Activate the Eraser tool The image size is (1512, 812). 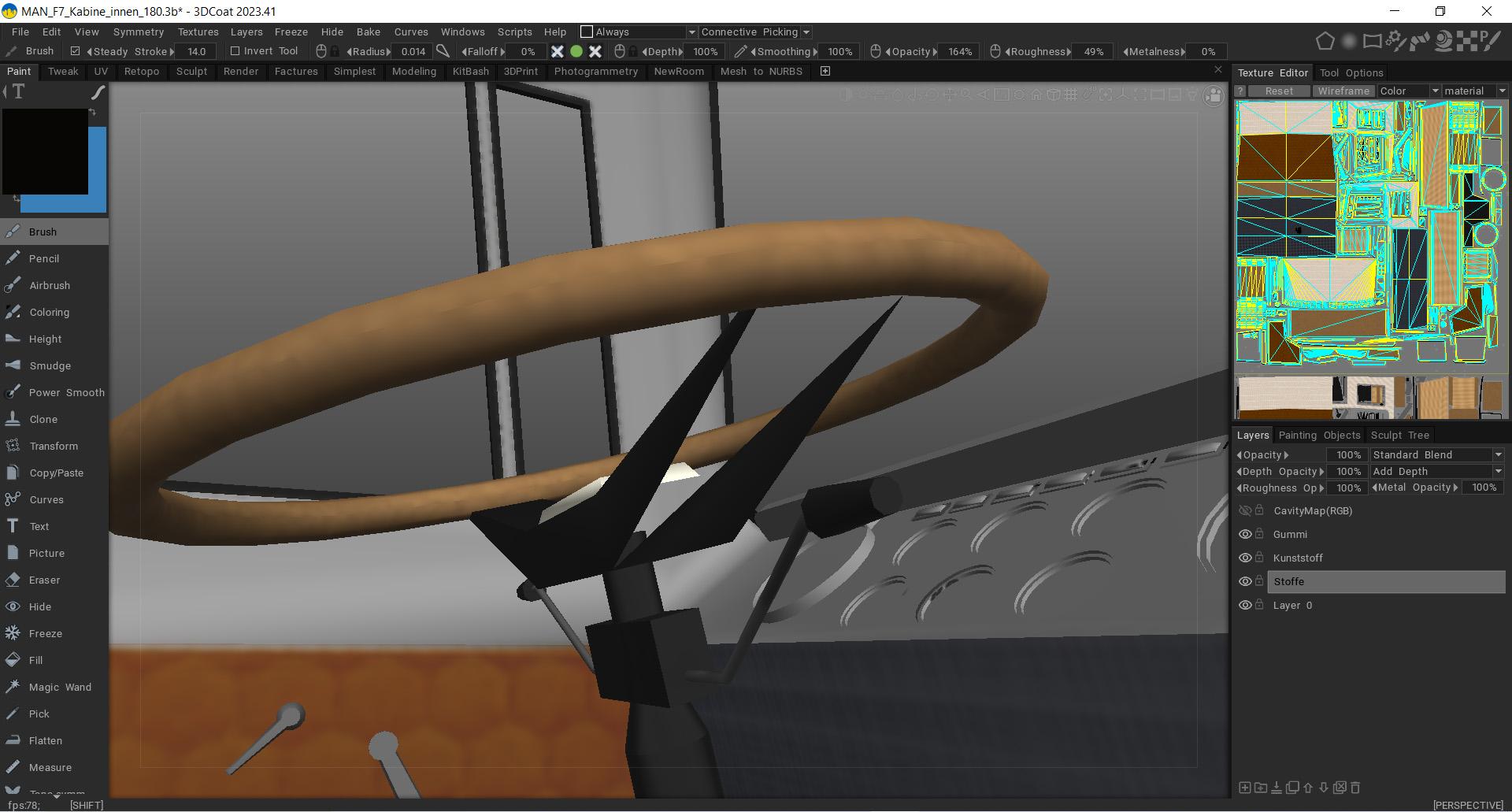pos(44,580)
